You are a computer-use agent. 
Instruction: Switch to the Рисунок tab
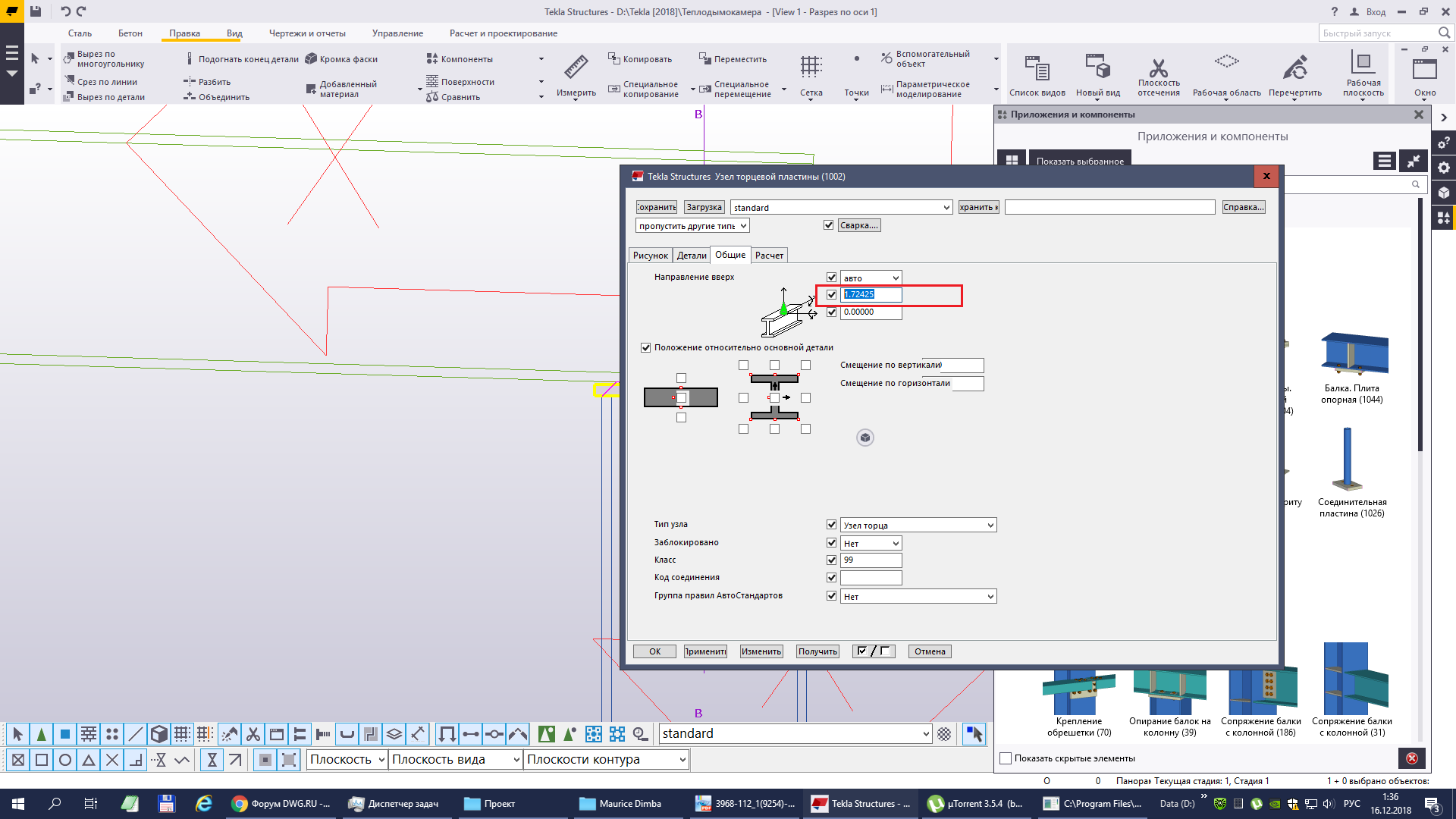coord(651,256)
